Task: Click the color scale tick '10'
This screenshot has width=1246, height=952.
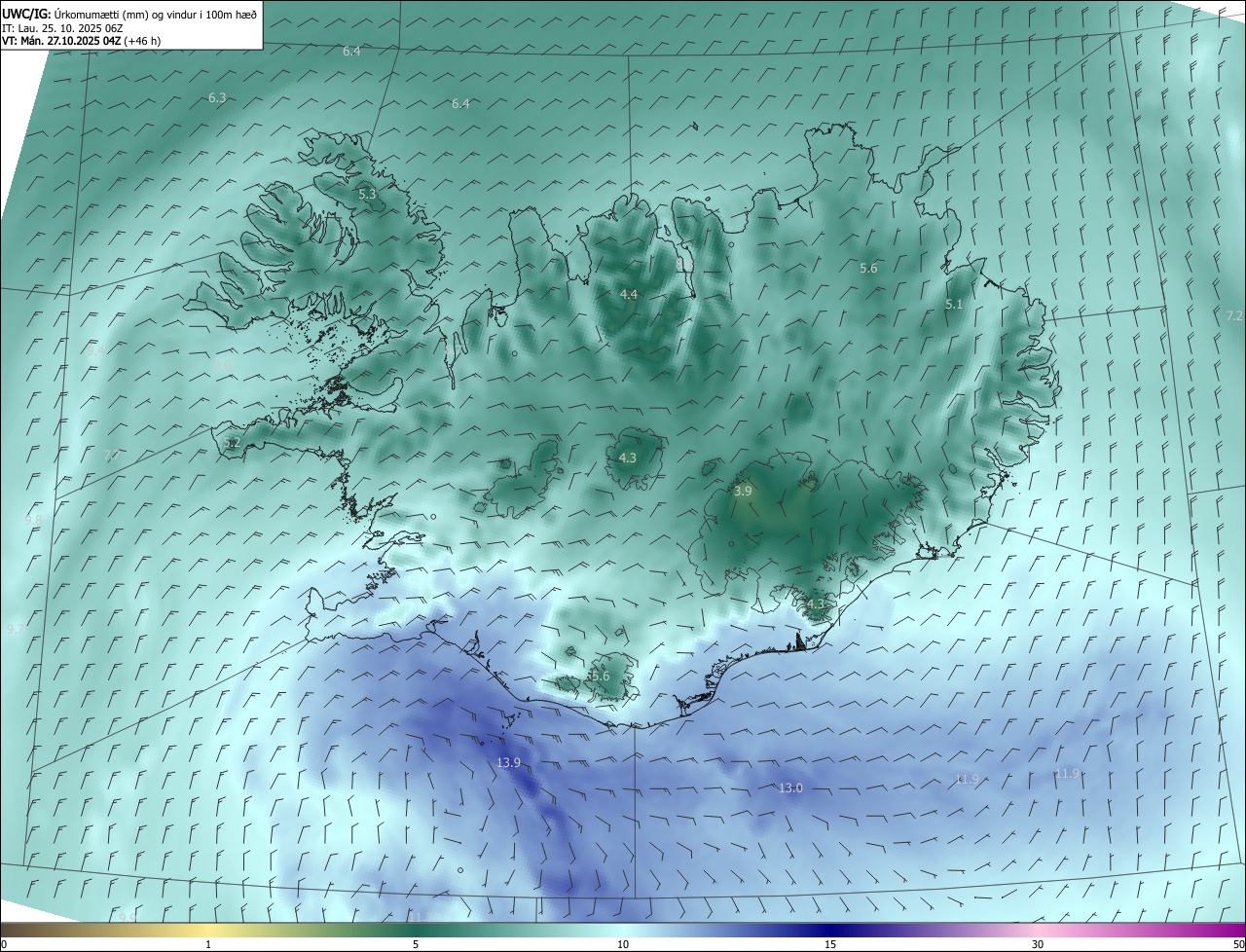Action: click(623, 944)
